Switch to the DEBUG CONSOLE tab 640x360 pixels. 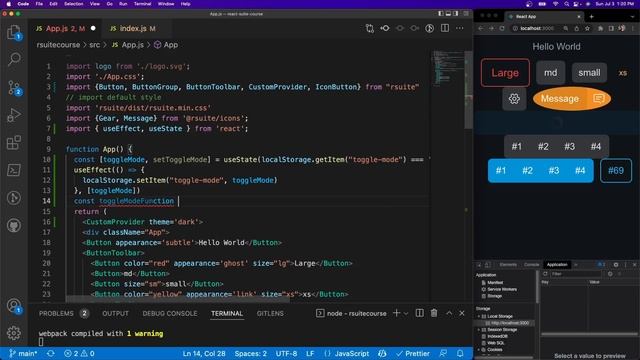coord(170,313)
